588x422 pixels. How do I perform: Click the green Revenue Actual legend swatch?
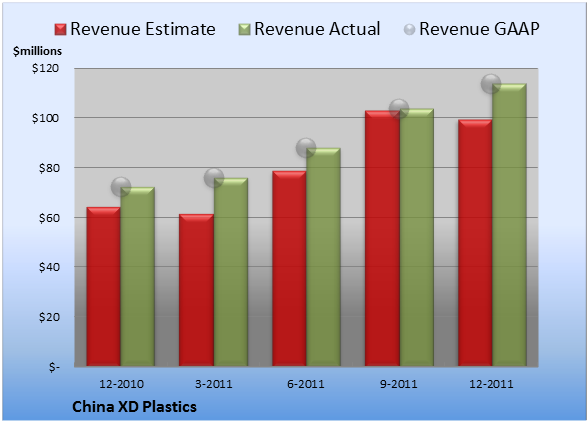[x=244, y=30]
